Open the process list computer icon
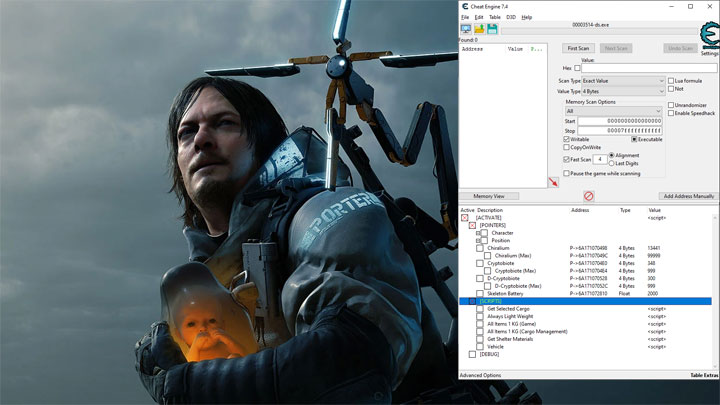 pos(466,29)
